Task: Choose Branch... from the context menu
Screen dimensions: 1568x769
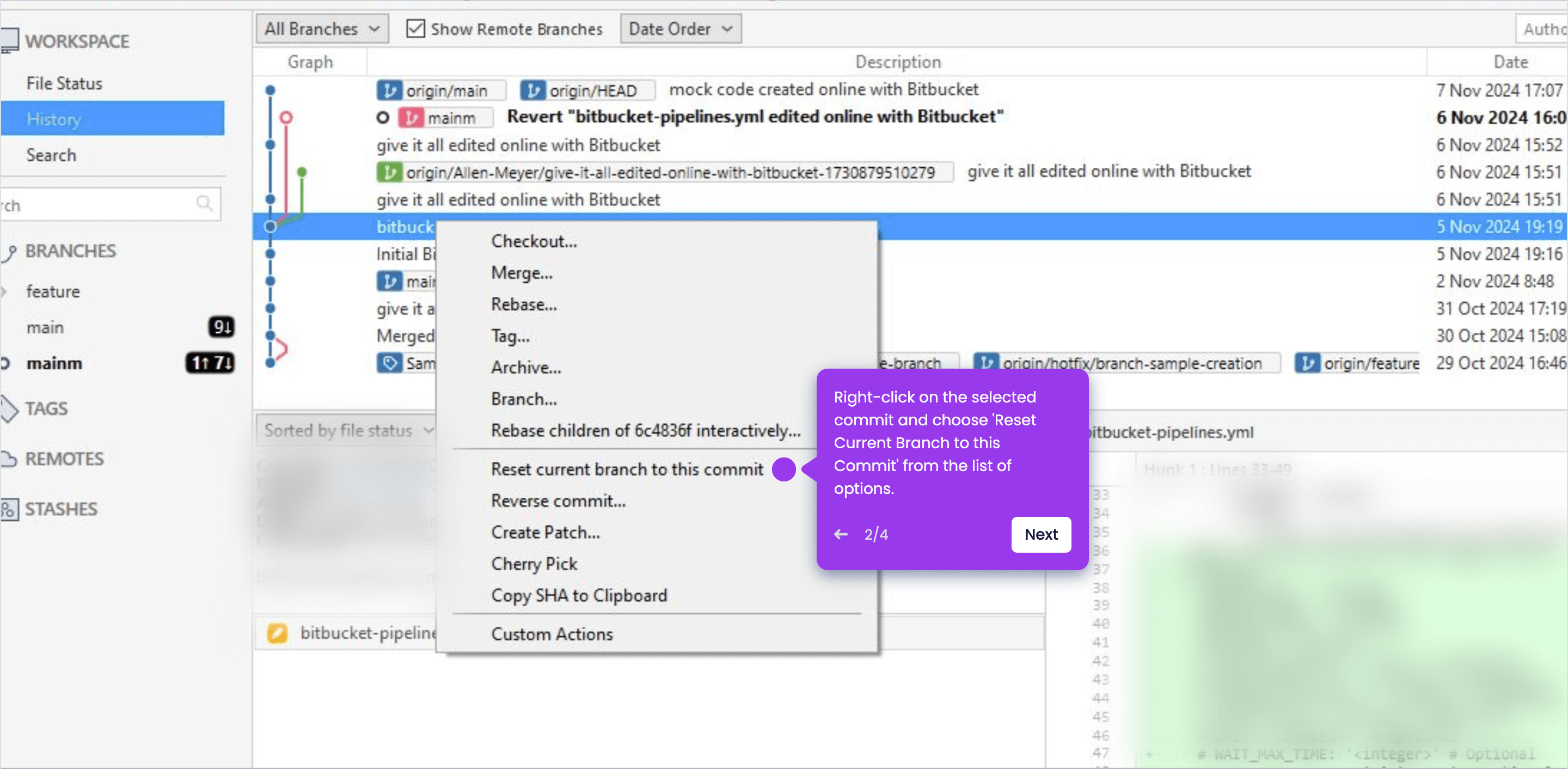Action: [523, 399]
